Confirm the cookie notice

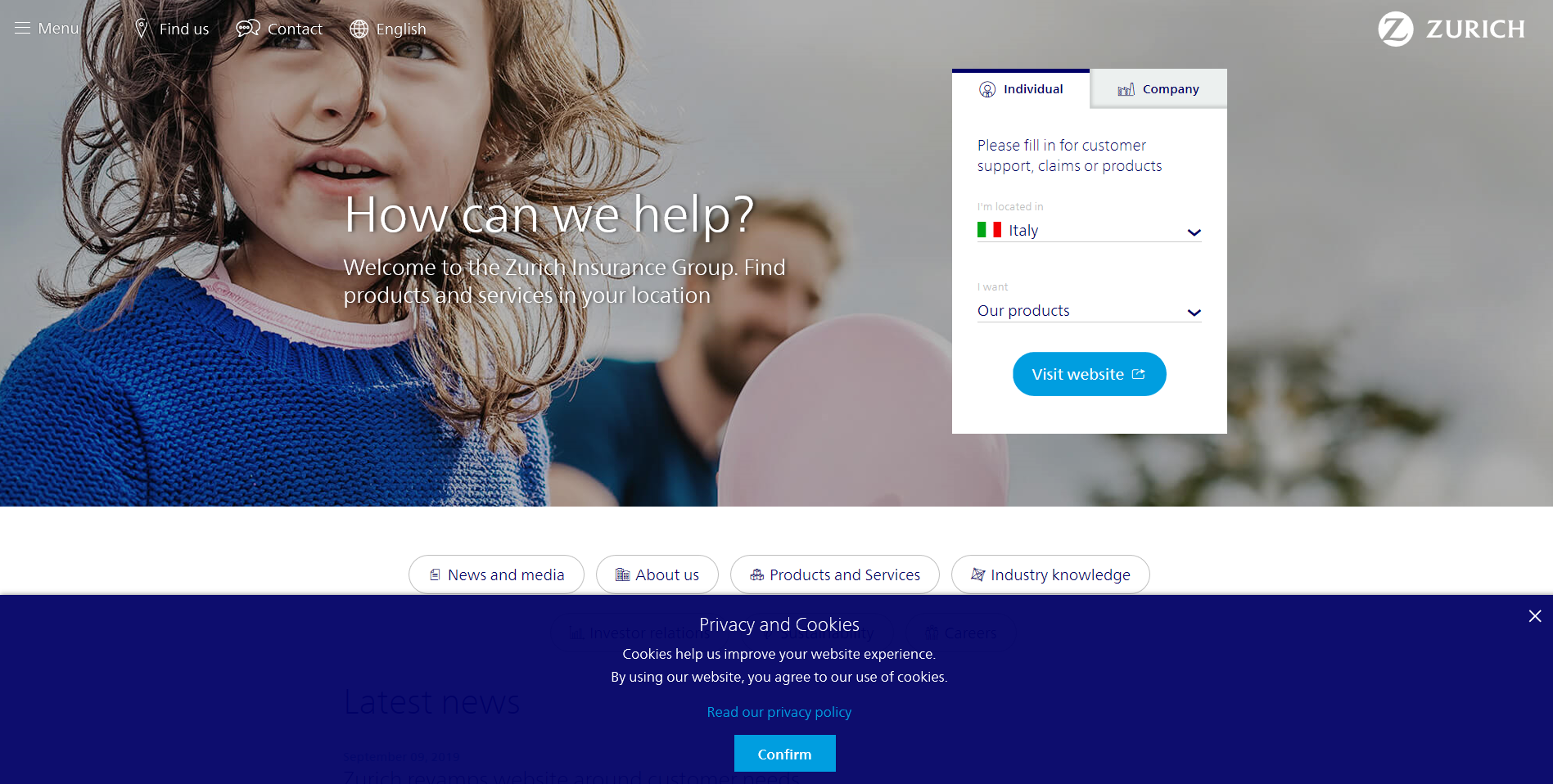784,754
